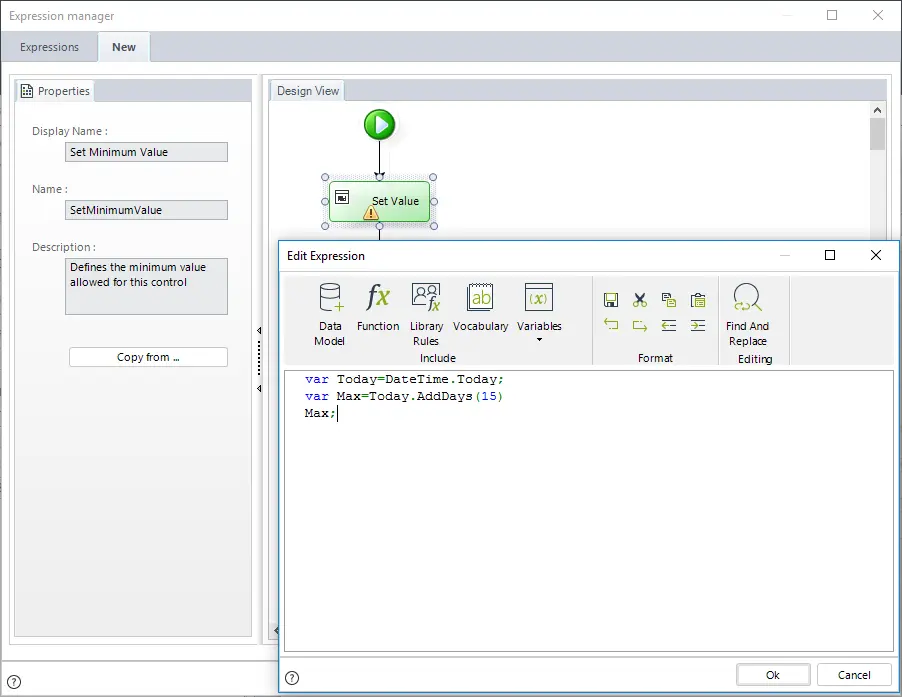This screenshot has width=902, height=697.
Task: Click the scroll-up arrow in Design View
Action: click(x=877, y=110)
